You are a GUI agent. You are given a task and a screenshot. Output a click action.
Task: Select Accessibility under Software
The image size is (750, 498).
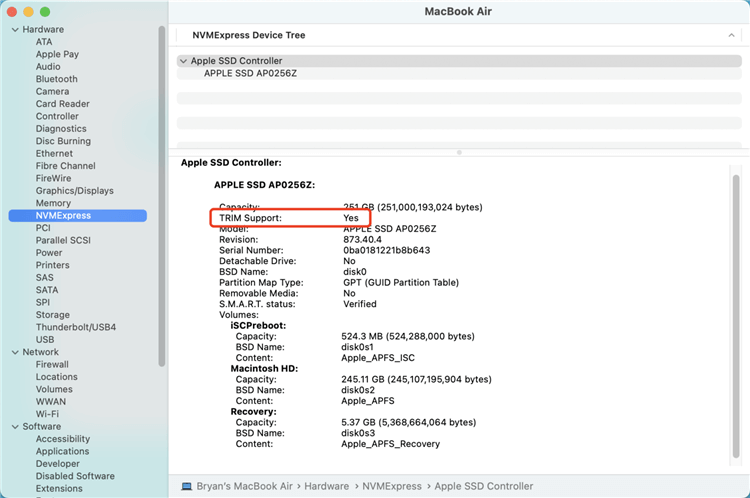click(63, 440)
